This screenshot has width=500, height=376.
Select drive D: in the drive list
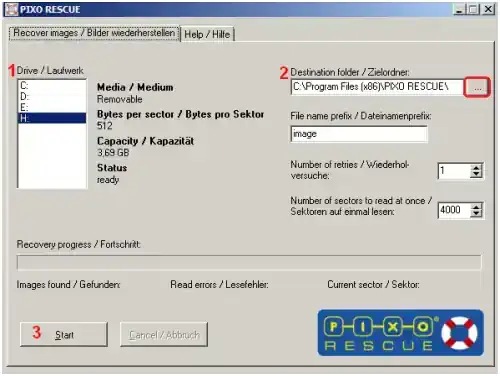[52, 96]
